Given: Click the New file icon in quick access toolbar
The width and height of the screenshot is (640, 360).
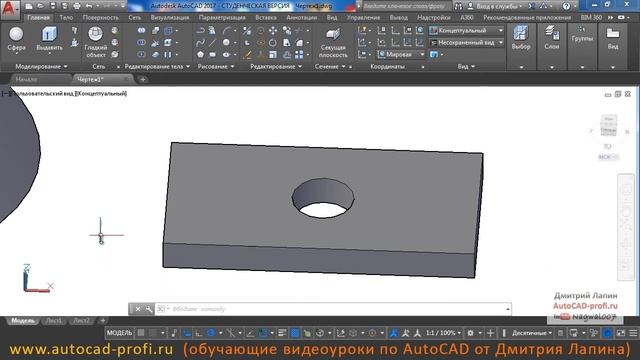Looking at the screenshot, I should (x=29, y=6).
